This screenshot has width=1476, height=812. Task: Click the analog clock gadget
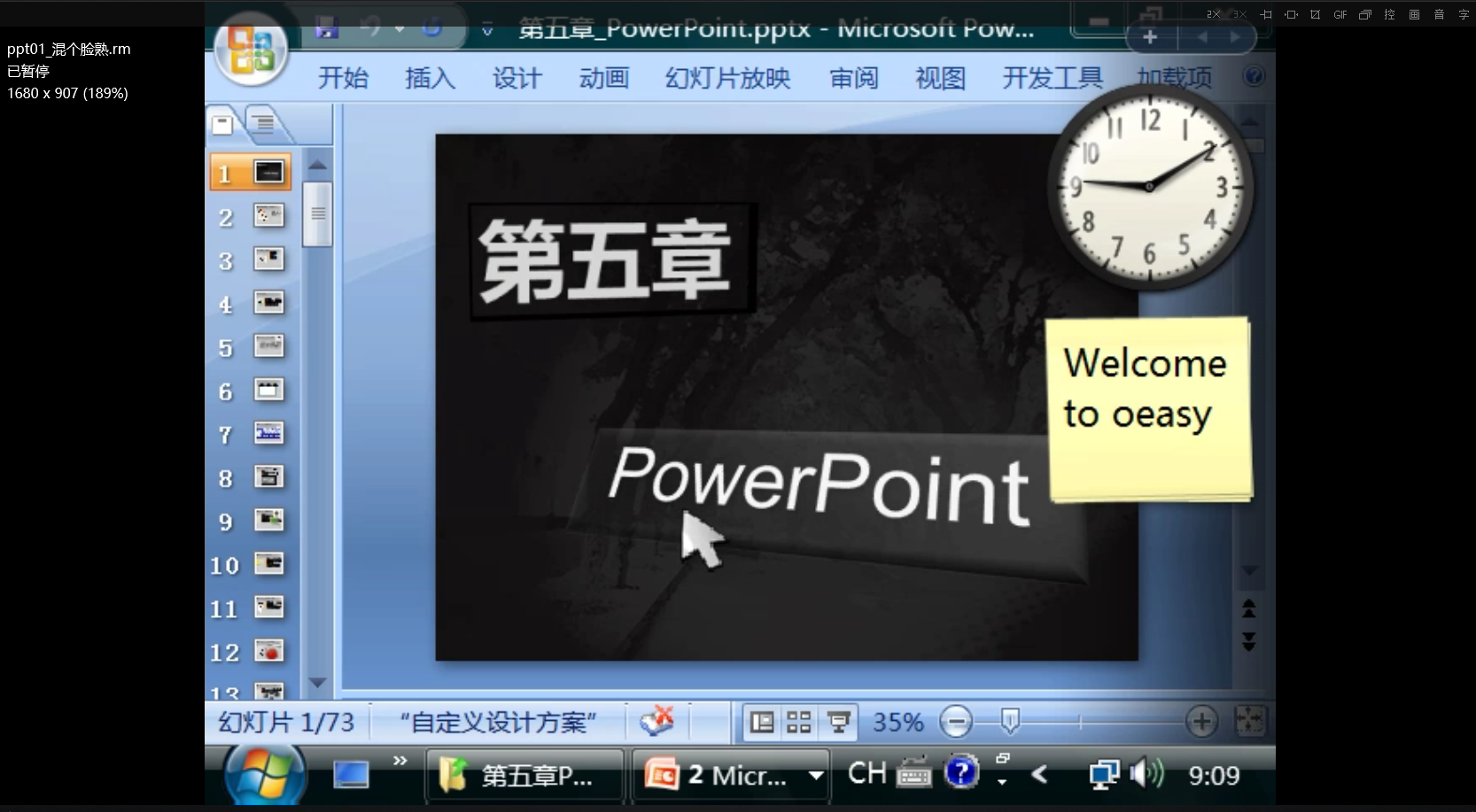point(1149,186)
